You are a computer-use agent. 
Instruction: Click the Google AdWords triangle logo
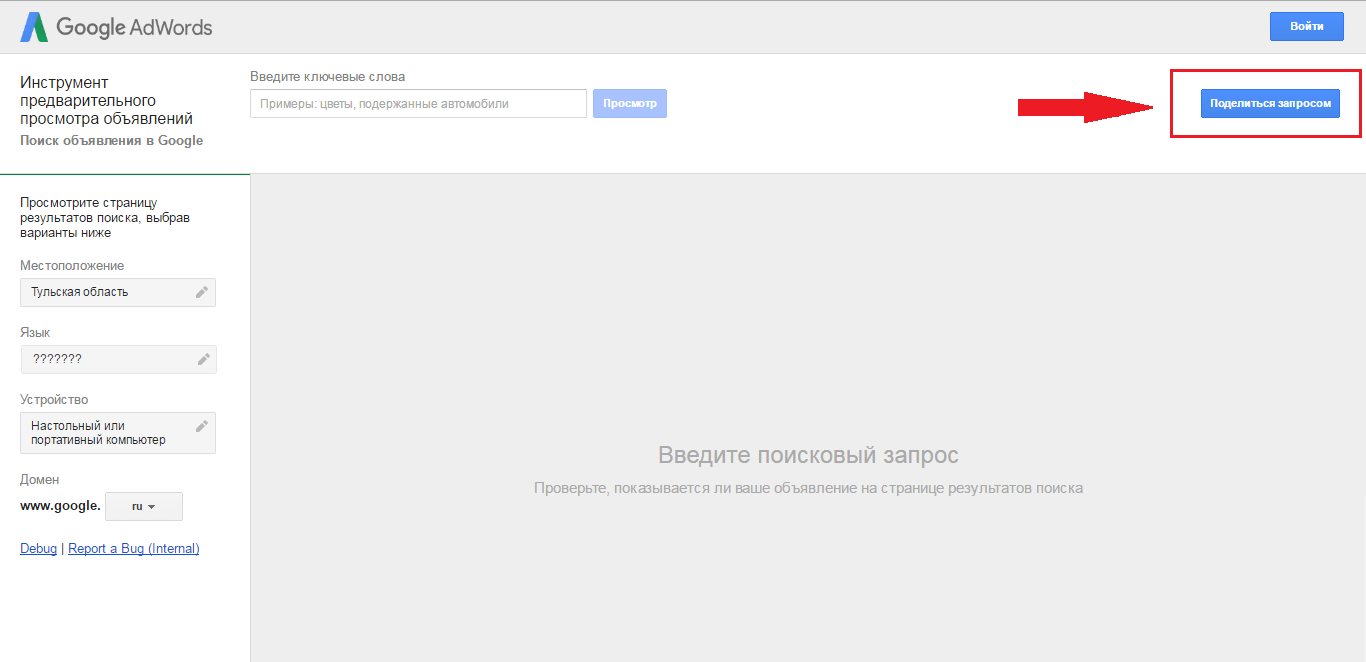33,26
